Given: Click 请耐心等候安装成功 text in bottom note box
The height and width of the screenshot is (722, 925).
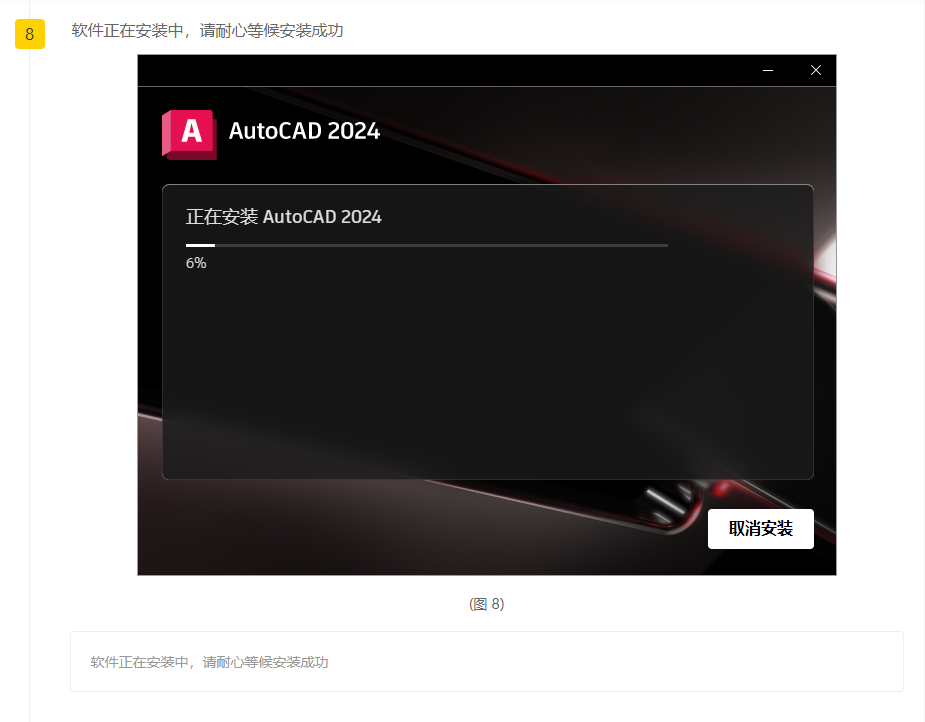Looking at the screenshot, I should [x=265, y=662].
